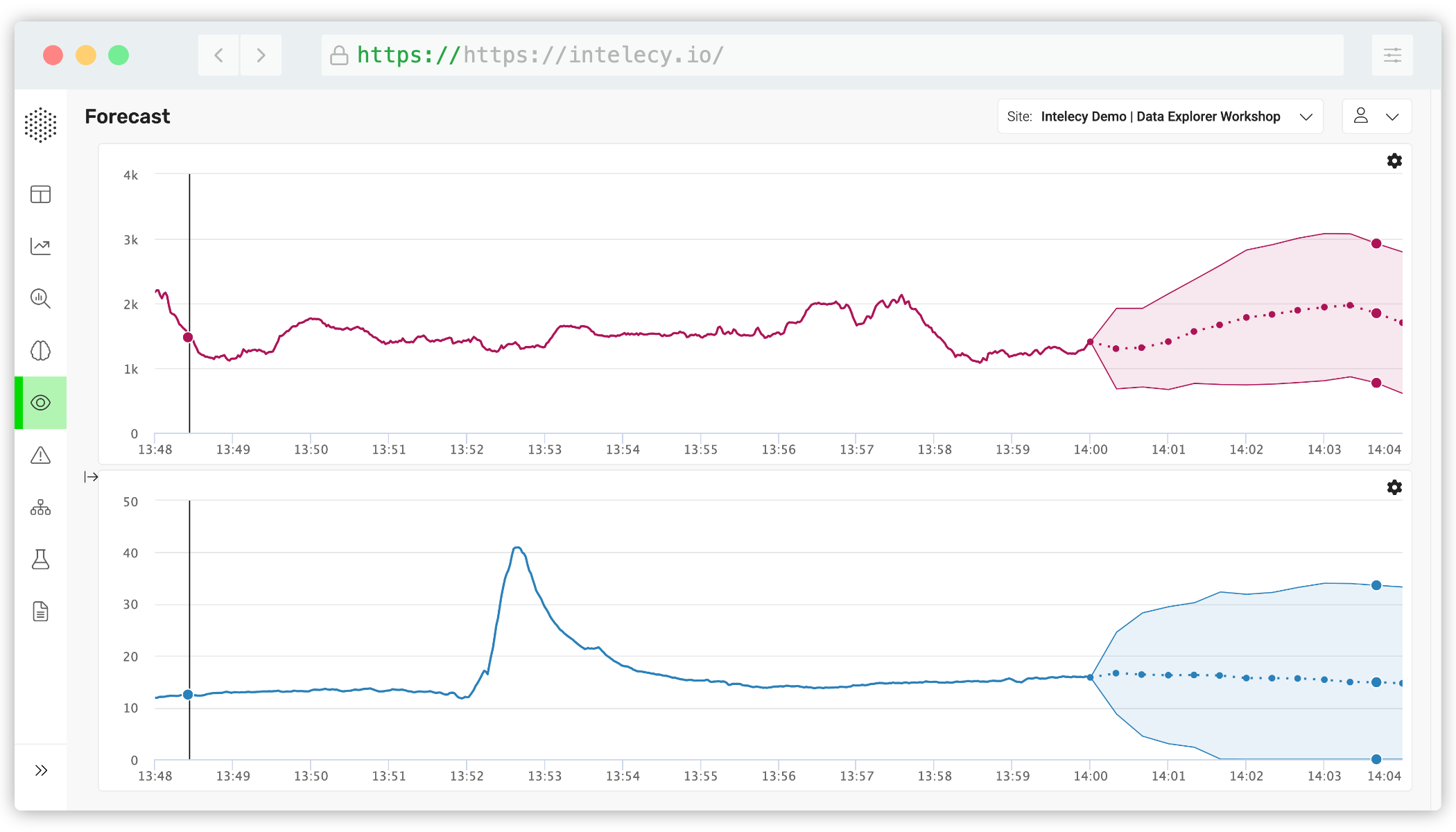The image size is (1456, 832).
Task: Open the dashboard layout sidebar icon
Action: pyautogui.click(x=40, y=194)
